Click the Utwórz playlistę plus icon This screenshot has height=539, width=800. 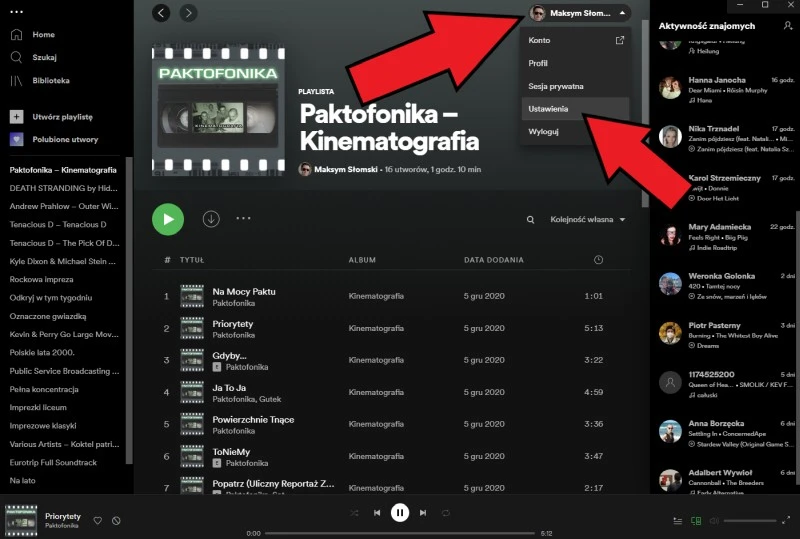[x=16, y=117]
